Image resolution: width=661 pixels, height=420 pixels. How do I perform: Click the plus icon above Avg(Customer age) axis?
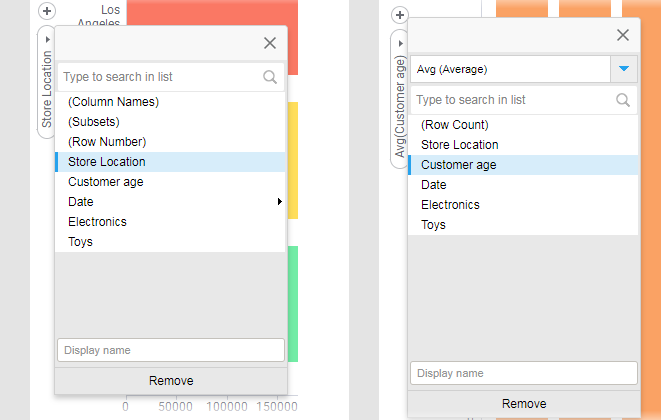[x=399, y=16]
